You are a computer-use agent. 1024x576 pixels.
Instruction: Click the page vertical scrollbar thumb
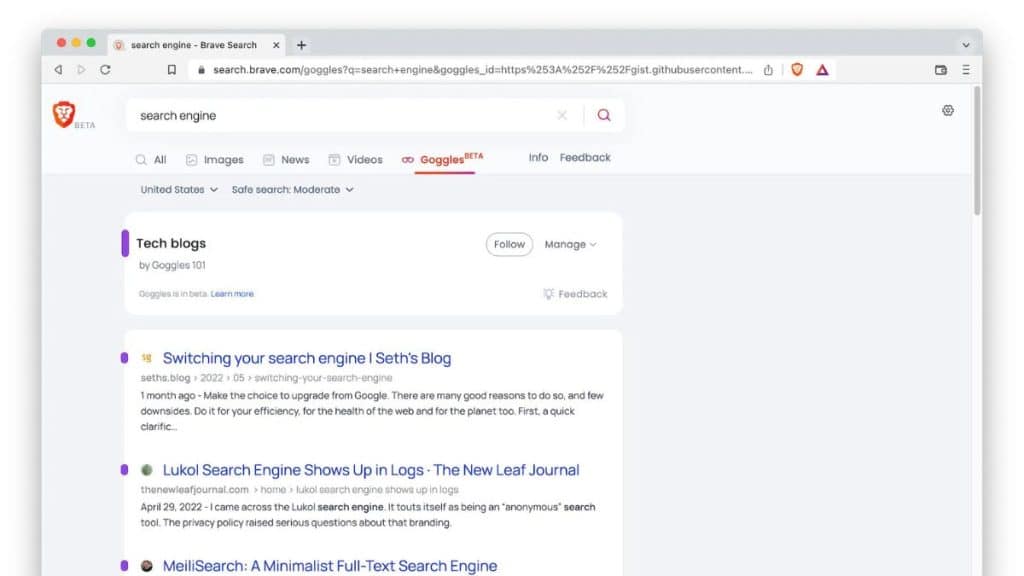coord(977,150)
